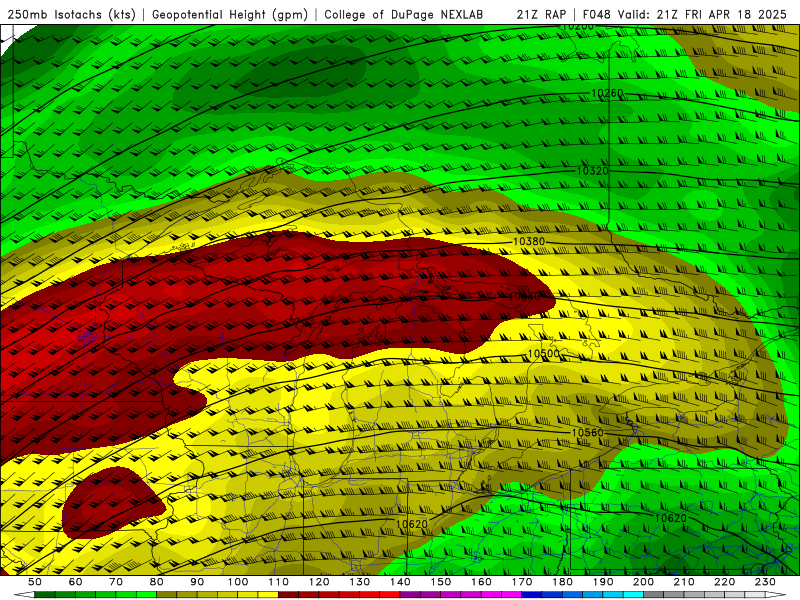
Task: Select the 10560 height contour label
Action: pyautogui.click(x=587, y=433)
